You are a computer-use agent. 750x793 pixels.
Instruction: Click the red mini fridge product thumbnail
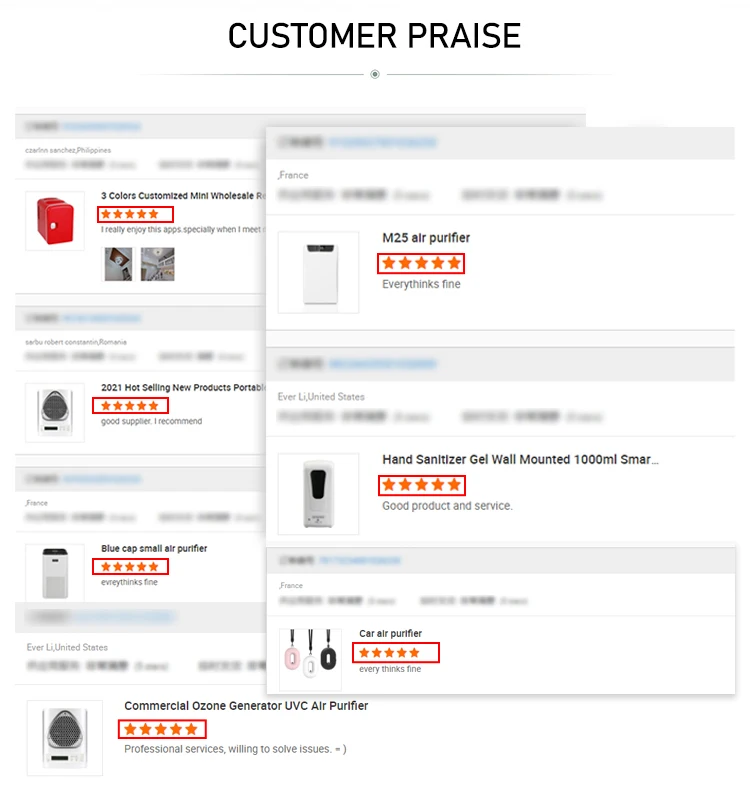coord(55,221)
